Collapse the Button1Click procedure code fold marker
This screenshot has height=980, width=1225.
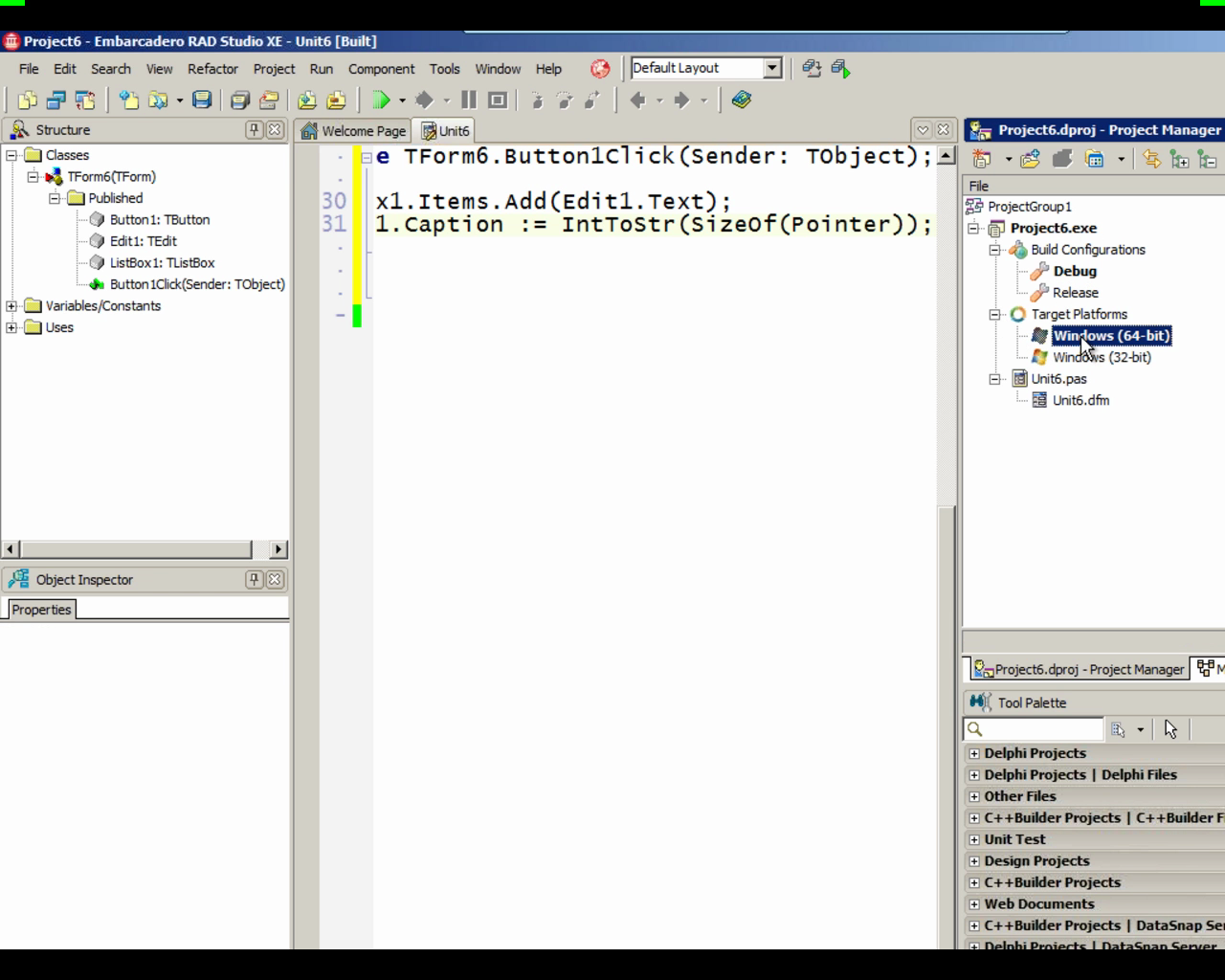[367, 158]
